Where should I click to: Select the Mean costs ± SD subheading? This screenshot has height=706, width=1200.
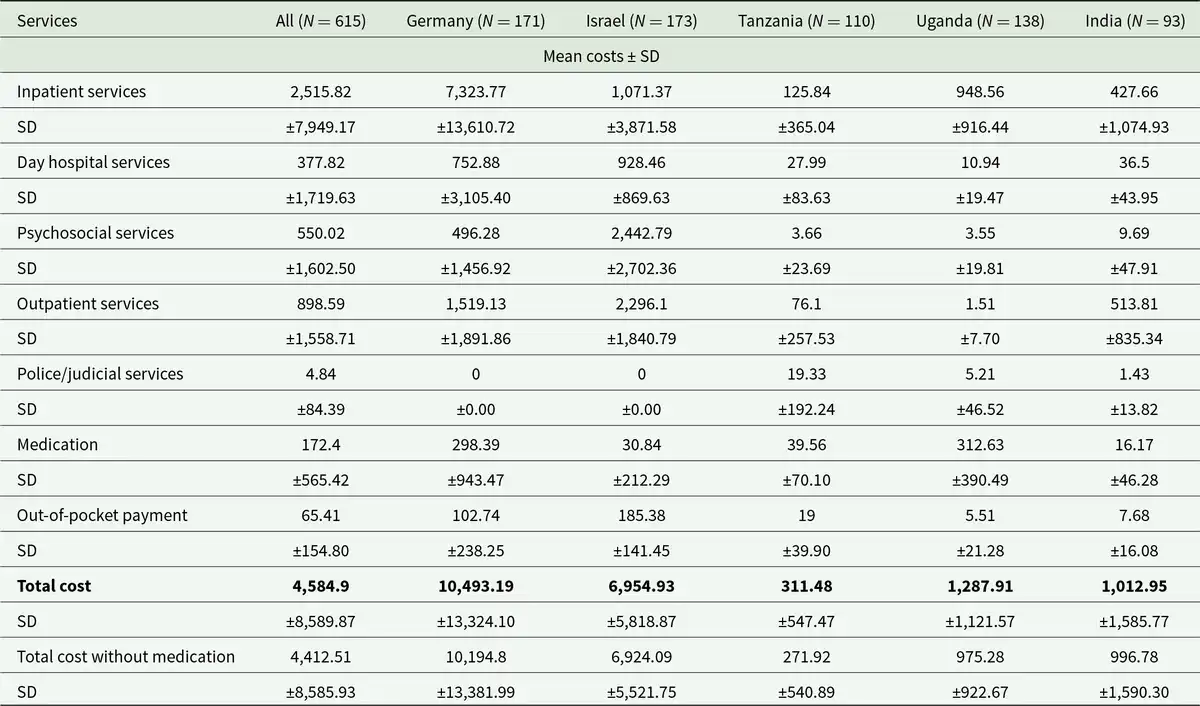[600, 56]
